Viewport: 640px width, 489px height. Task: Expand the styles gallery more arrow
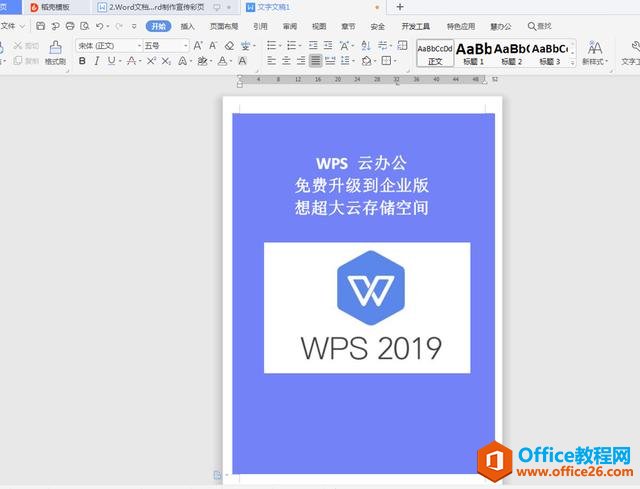[573, 62]
